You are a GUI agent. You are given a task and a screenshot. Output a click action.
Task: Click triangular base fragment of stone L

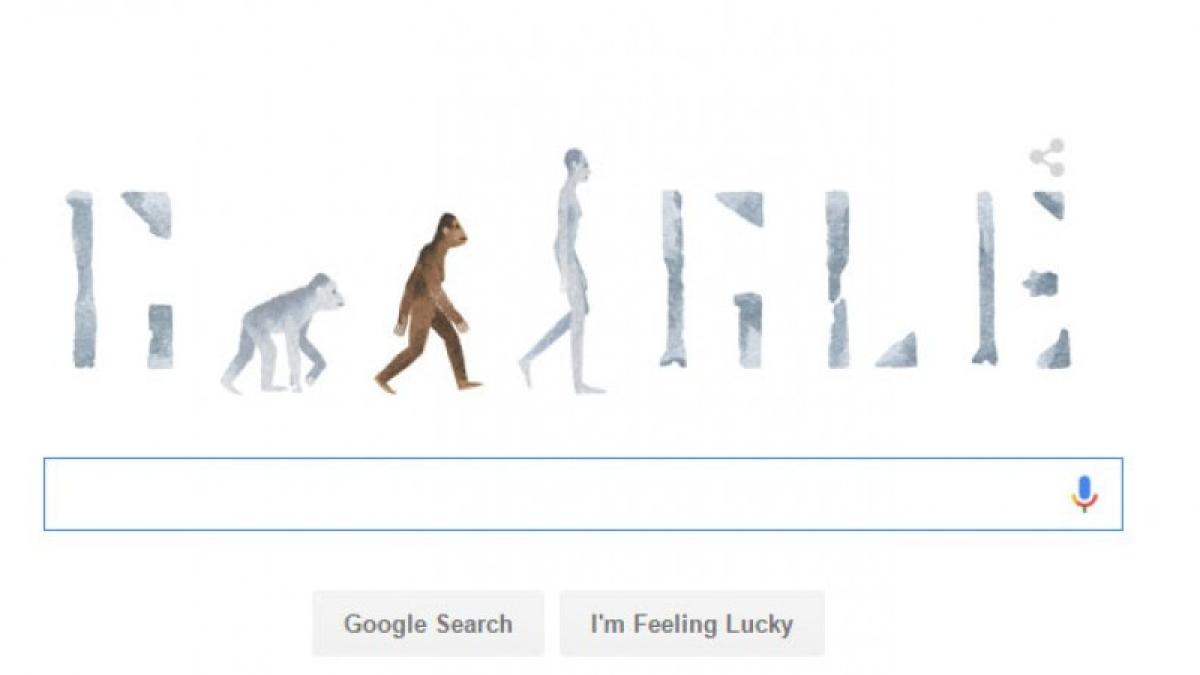pos(898,350)
